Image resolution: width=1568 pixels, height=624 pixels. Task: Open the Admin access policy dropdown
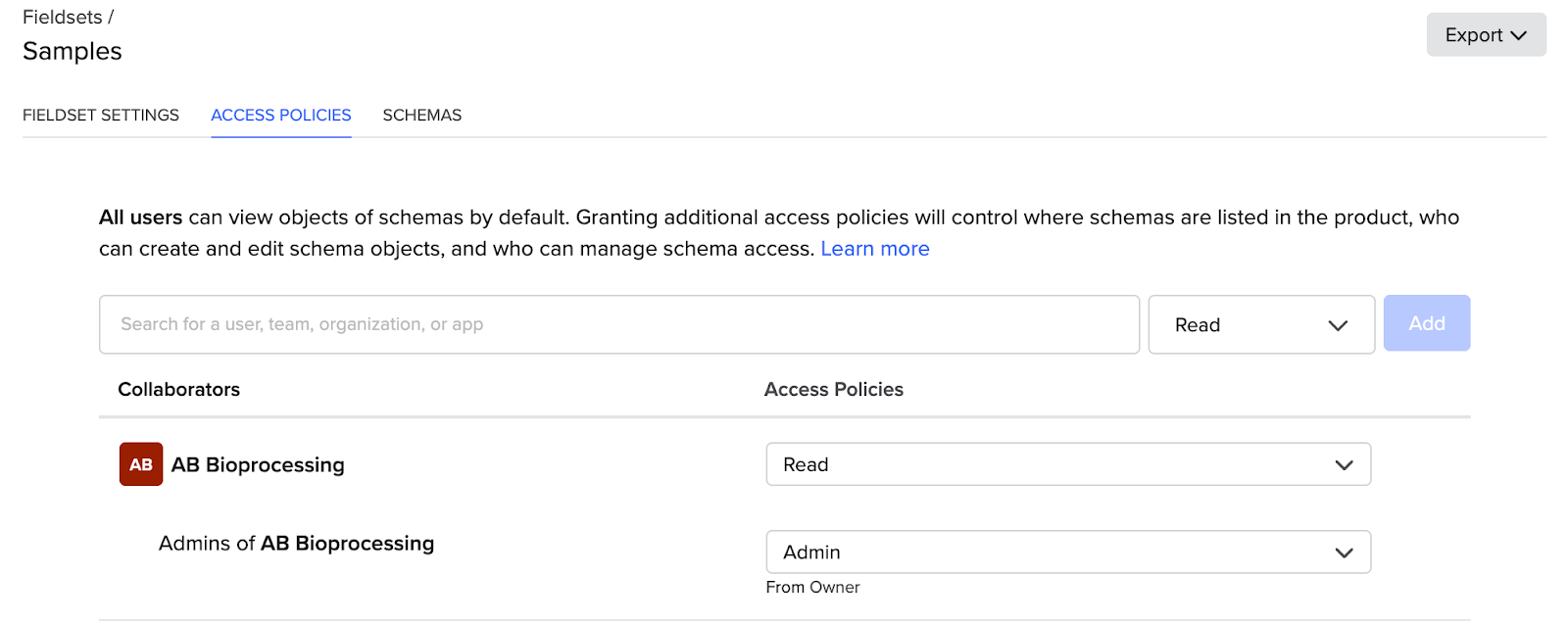[x=1067, y=552]
